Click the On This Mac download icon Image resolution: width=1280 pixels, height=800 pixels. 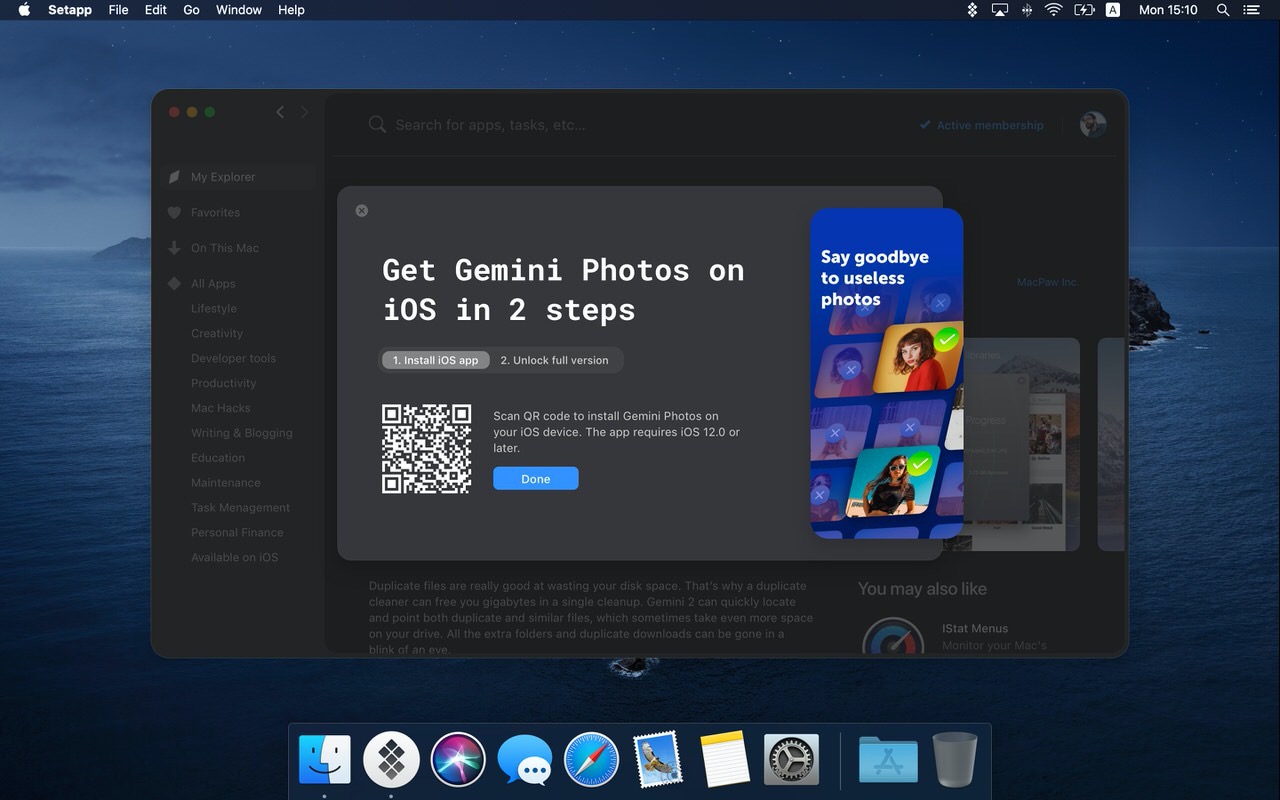pos(174,248)
